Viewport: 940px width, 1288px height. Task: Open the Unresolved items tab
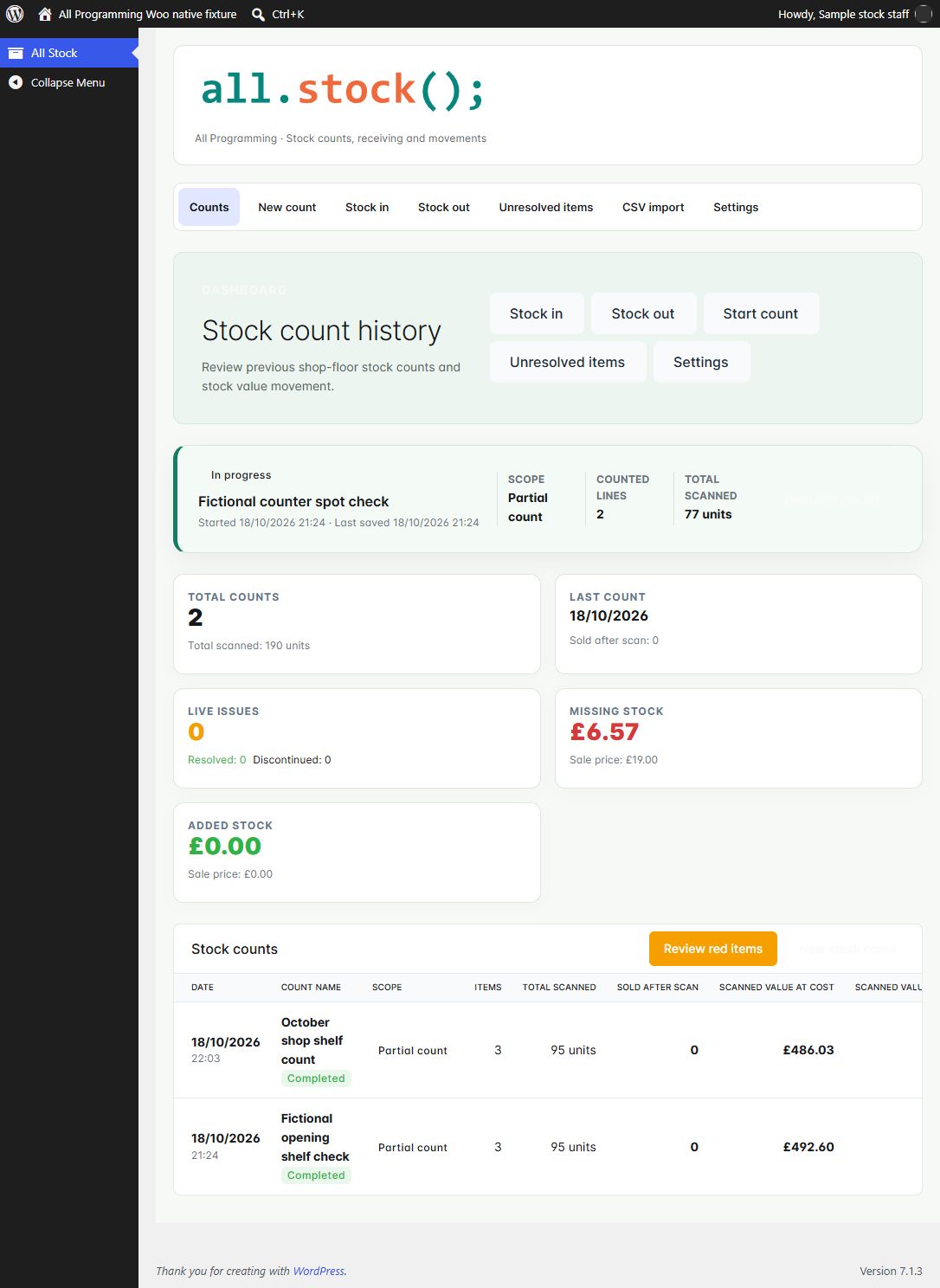pyautogui.click(x=546, y=207)
